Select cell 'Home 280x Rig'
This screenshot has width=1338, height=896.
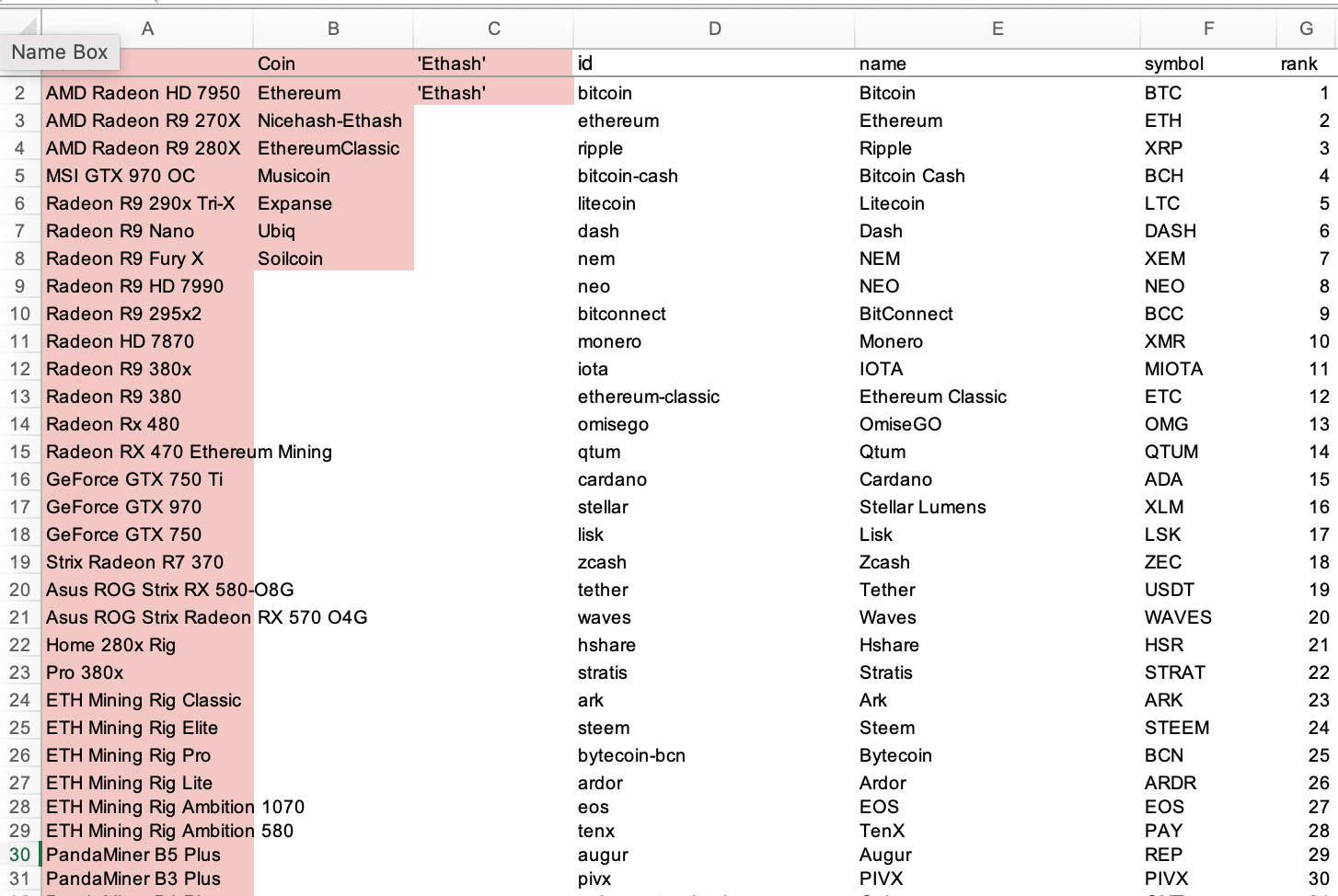coord(147,645)
